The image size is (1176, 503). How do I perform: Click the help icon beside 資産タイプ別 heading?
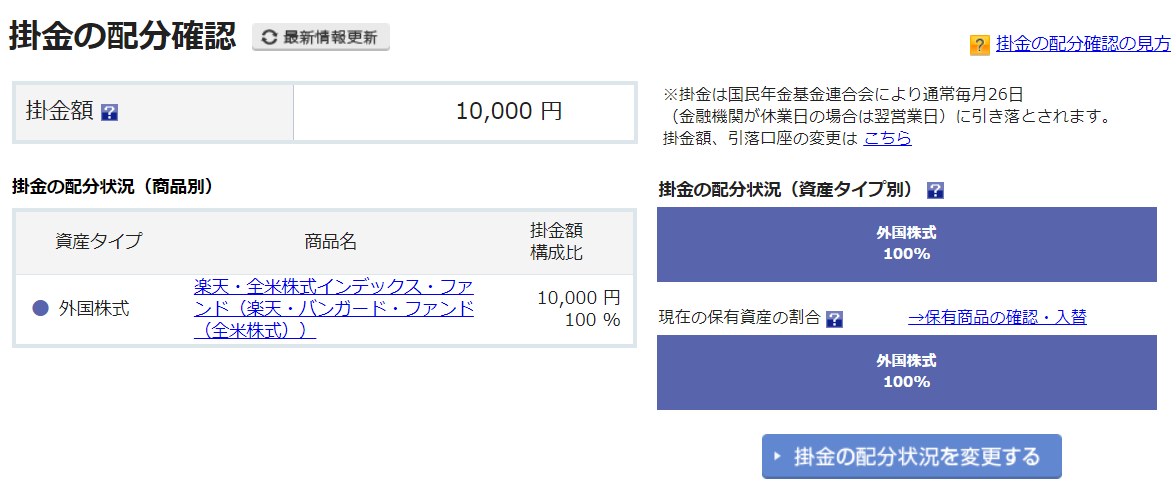coord(935,190)
